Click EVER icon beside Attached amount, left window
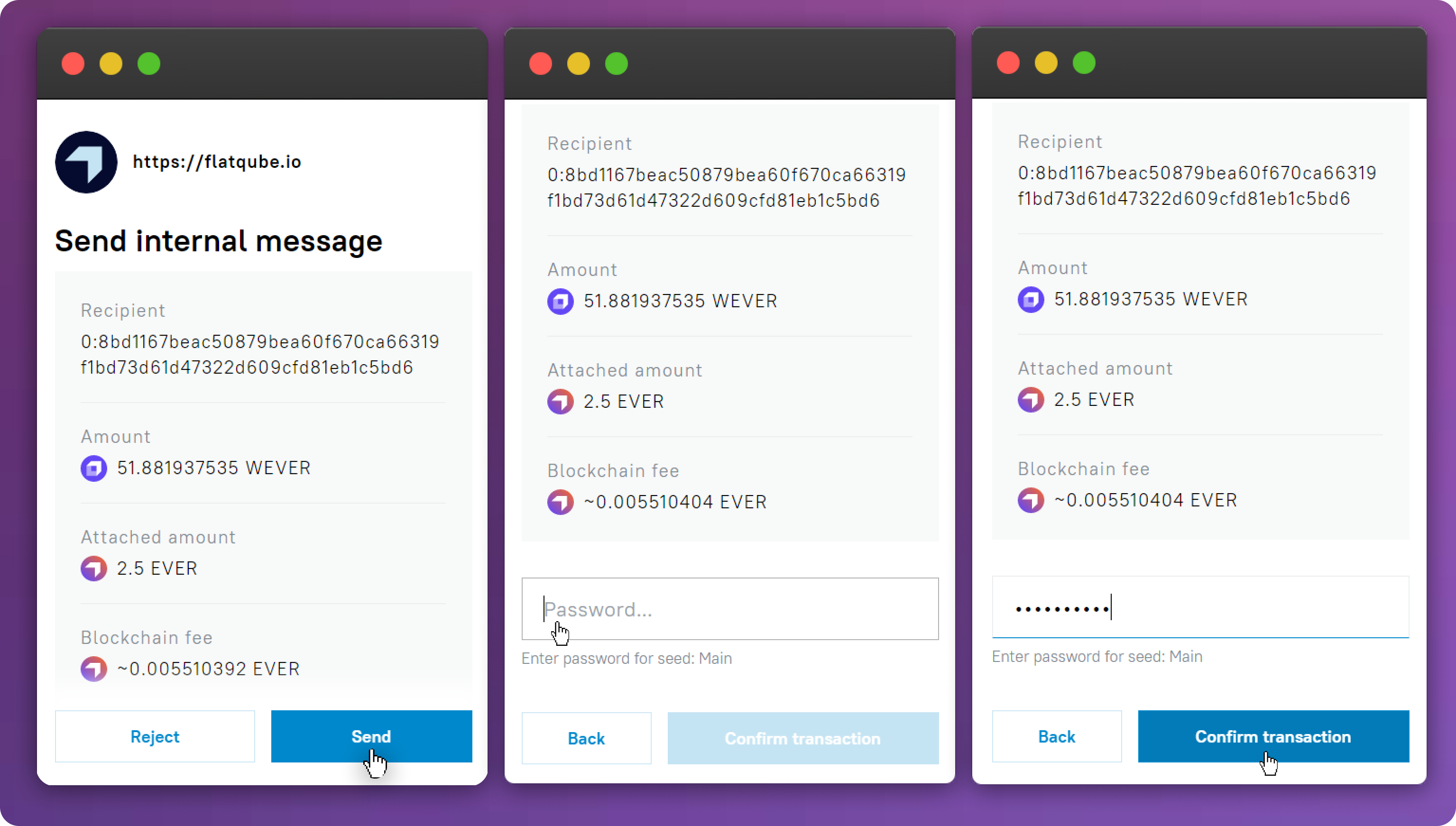The image size is (1456, 826). coord(93,569)
